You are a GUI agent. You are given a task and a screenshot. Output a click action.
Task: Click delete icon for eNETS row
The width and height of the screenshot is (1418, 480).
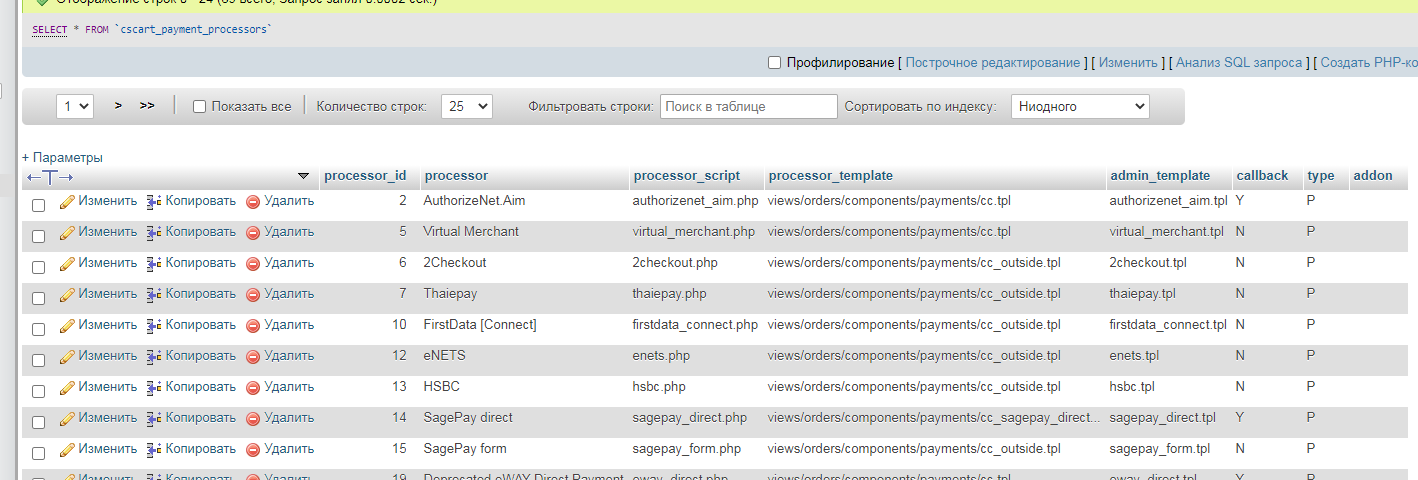pyautogui.click(x=253, y=356)
